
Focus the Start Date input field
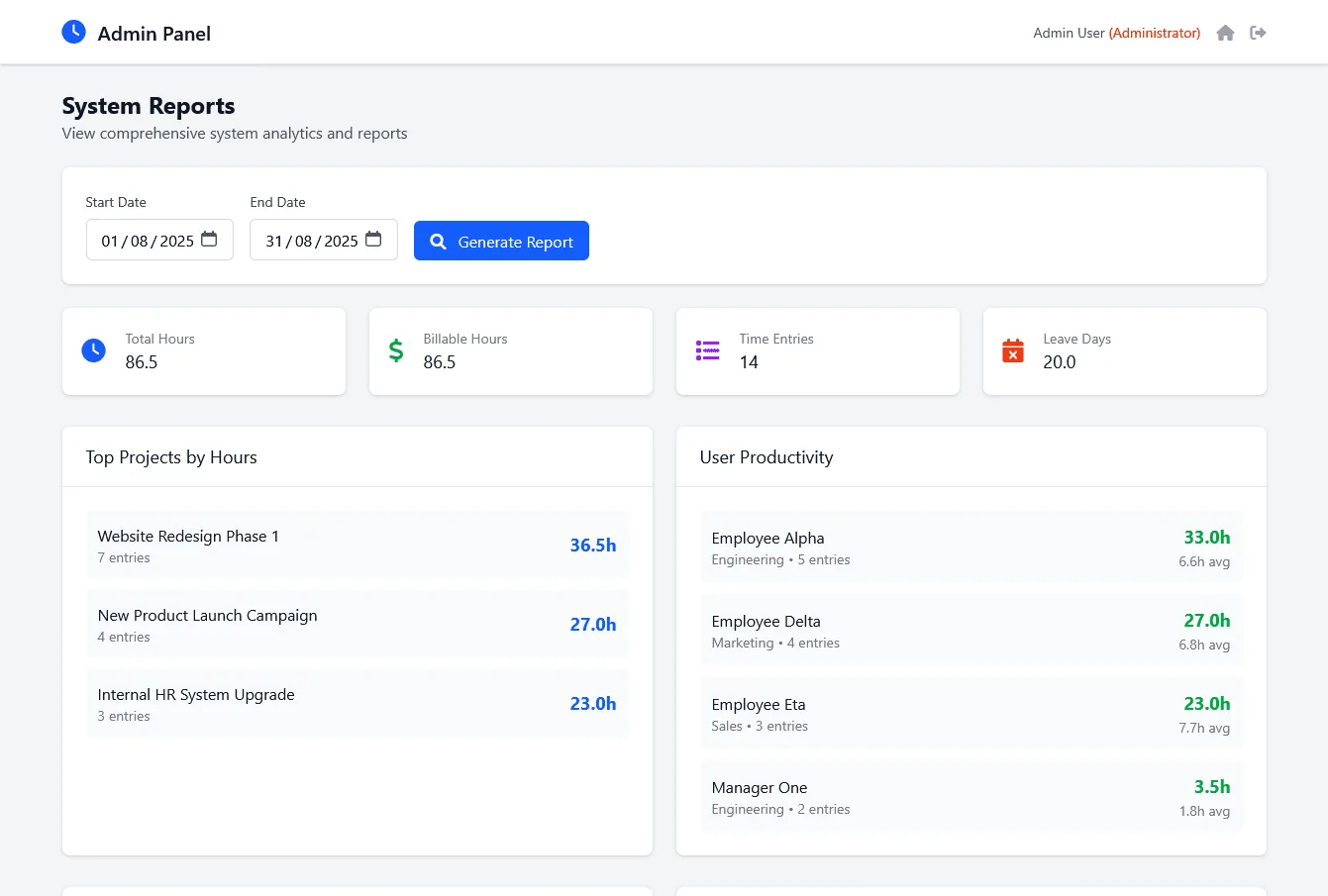159,240
